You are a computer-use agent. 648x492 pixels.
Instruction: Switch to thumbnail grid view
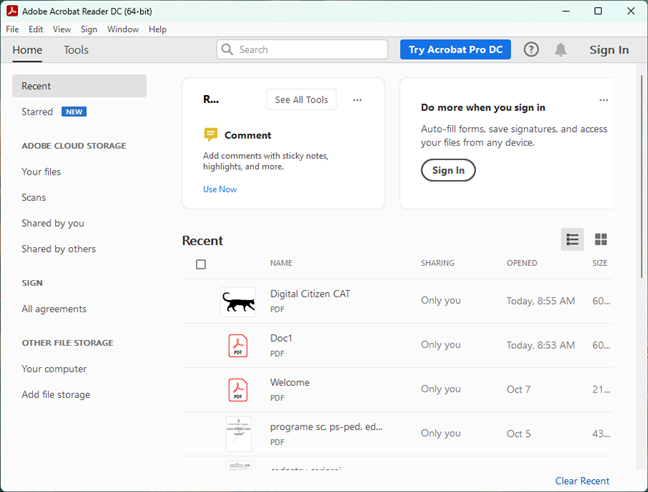click(x=600, y=239)
